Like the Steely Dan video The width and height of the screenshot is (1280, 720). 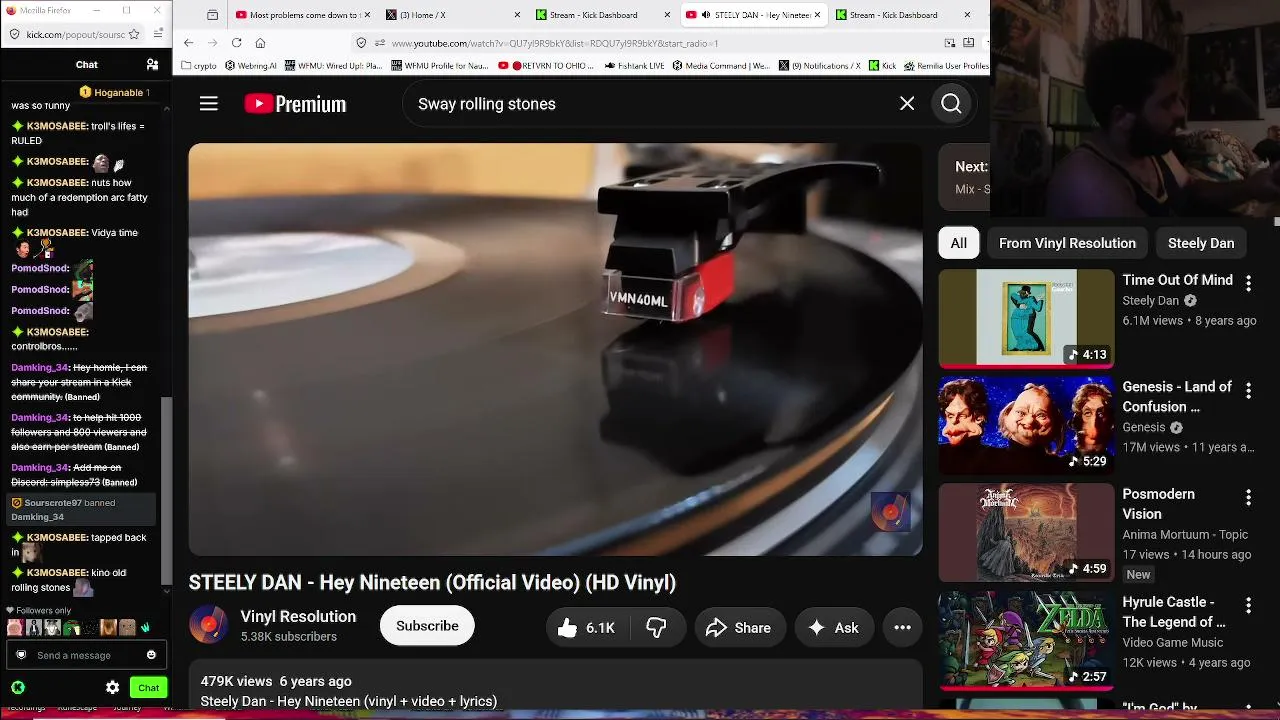coord(586,628)
